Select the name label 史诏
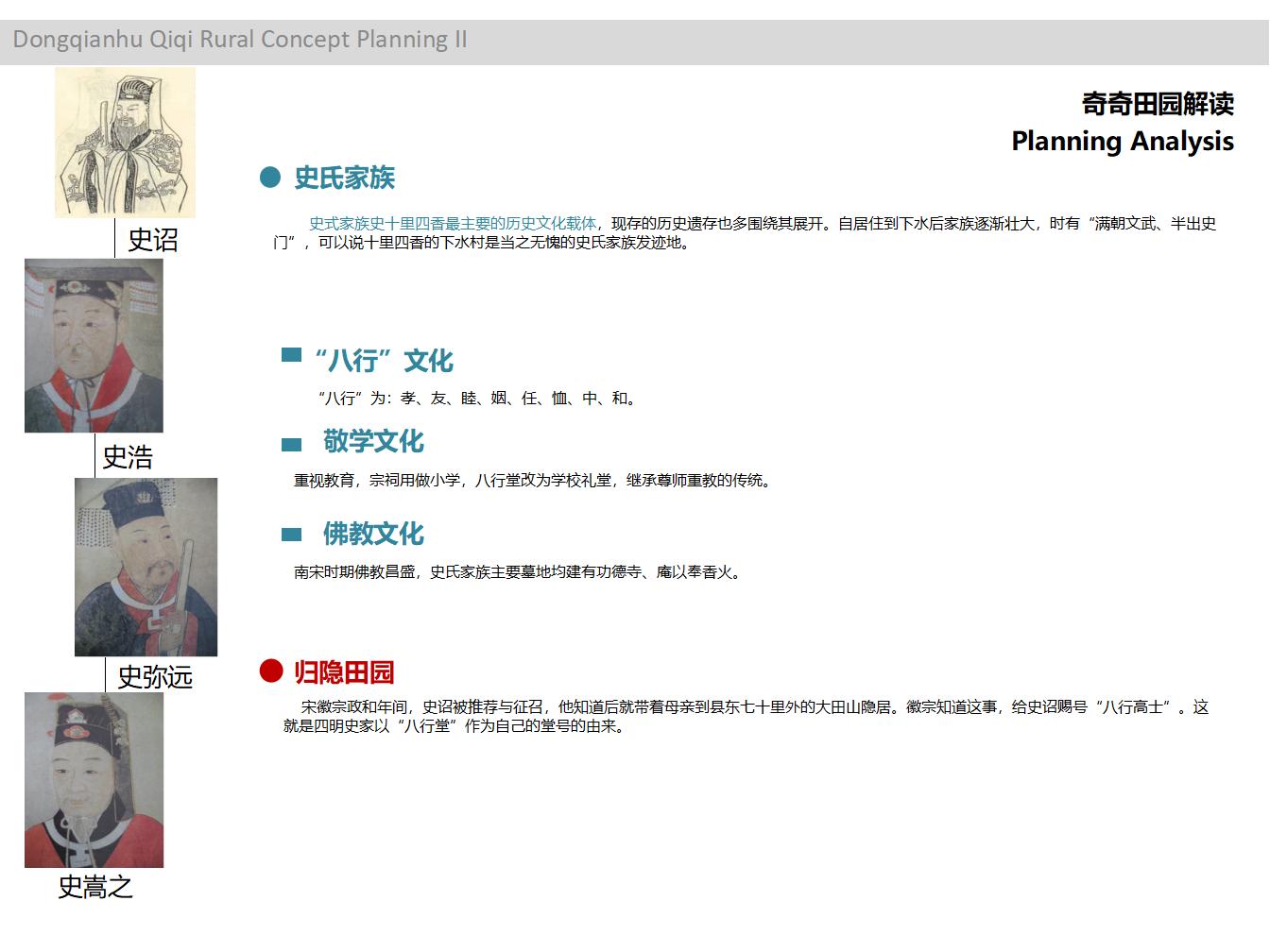 coord(152,240)
